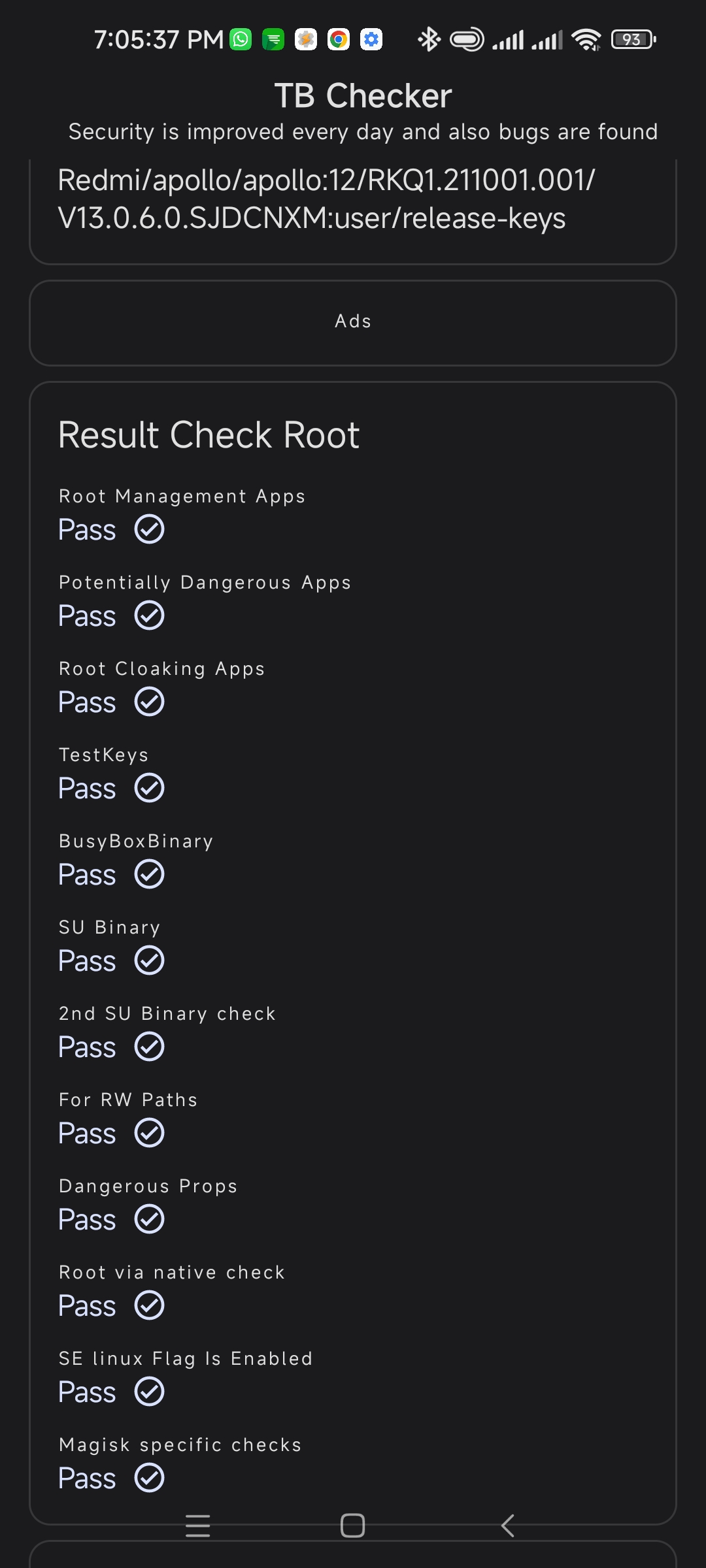Tap the SU Binary pass checkmark
The height and width of the screenshot is (1568, 706).
coord(149,960)
